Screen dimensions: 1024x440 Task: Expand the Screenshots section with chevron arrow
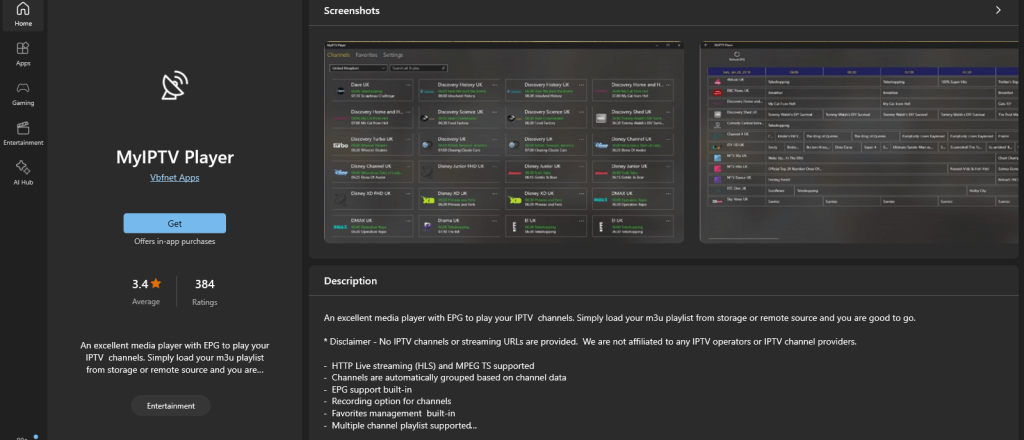(x=997, y=10)
